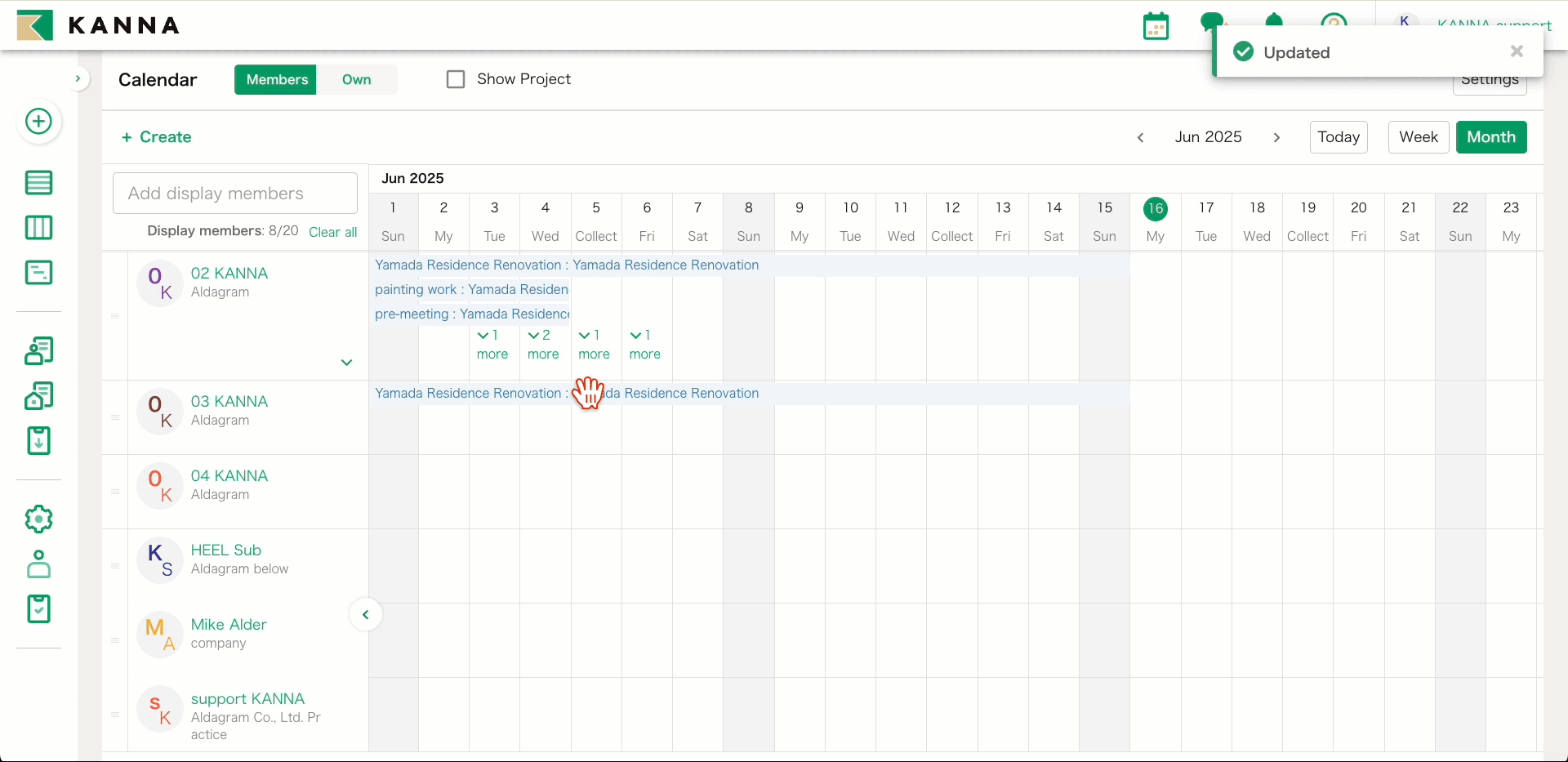Switch calendar to Own view
Screen dimensions: 1568x762
(356, 79)
